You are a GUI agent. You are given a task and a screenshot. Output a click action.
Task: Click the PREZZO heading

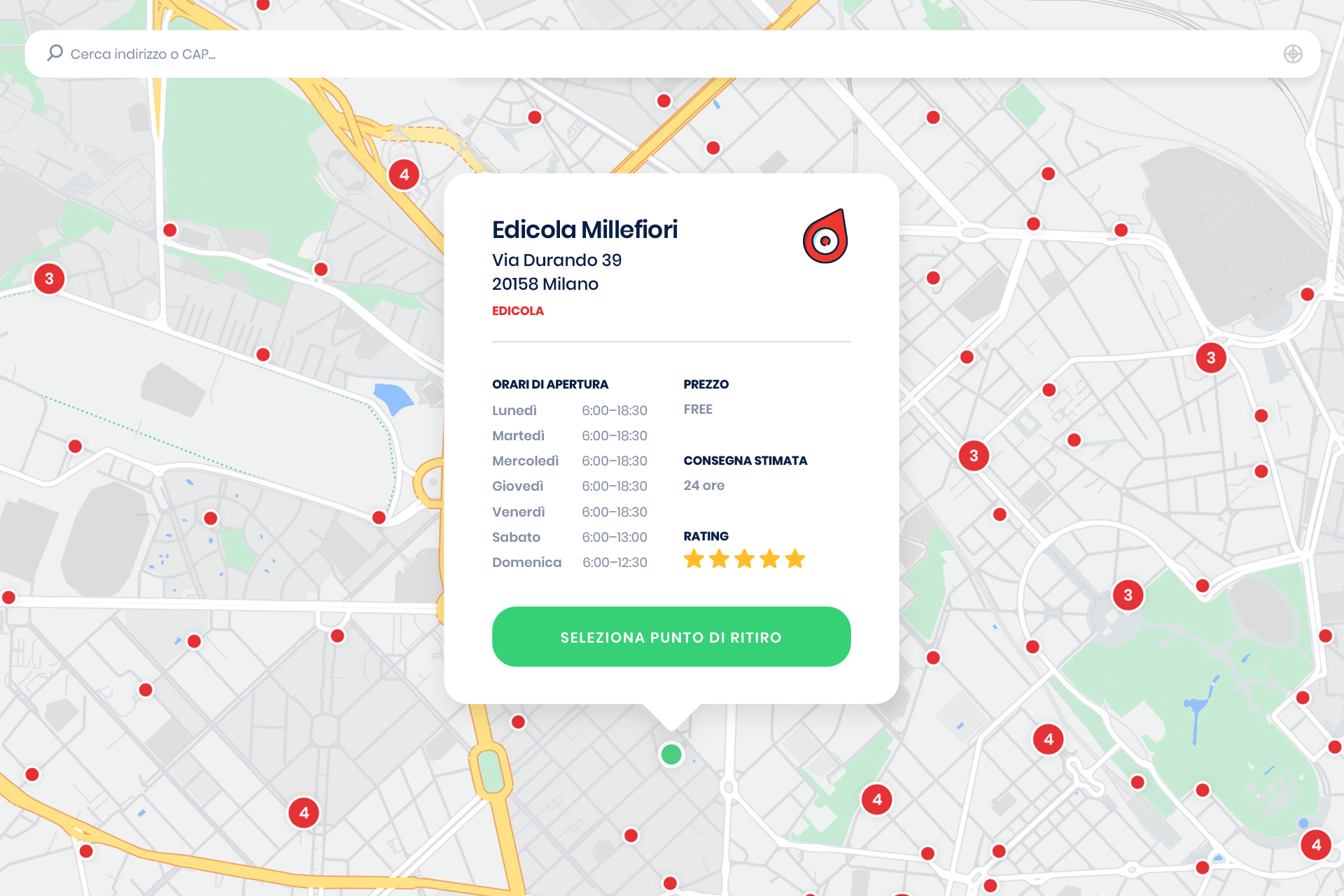click(x=706, y=384)
